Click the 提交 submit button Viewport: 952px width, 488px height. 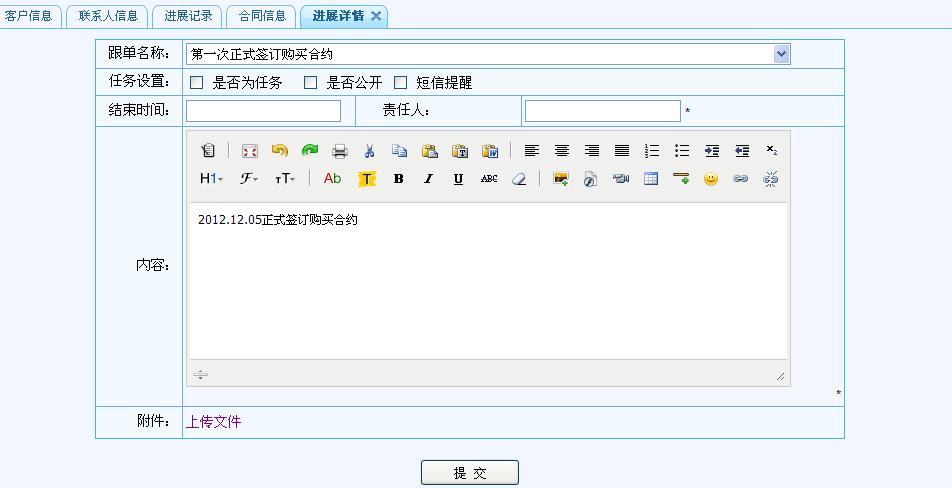470,473
